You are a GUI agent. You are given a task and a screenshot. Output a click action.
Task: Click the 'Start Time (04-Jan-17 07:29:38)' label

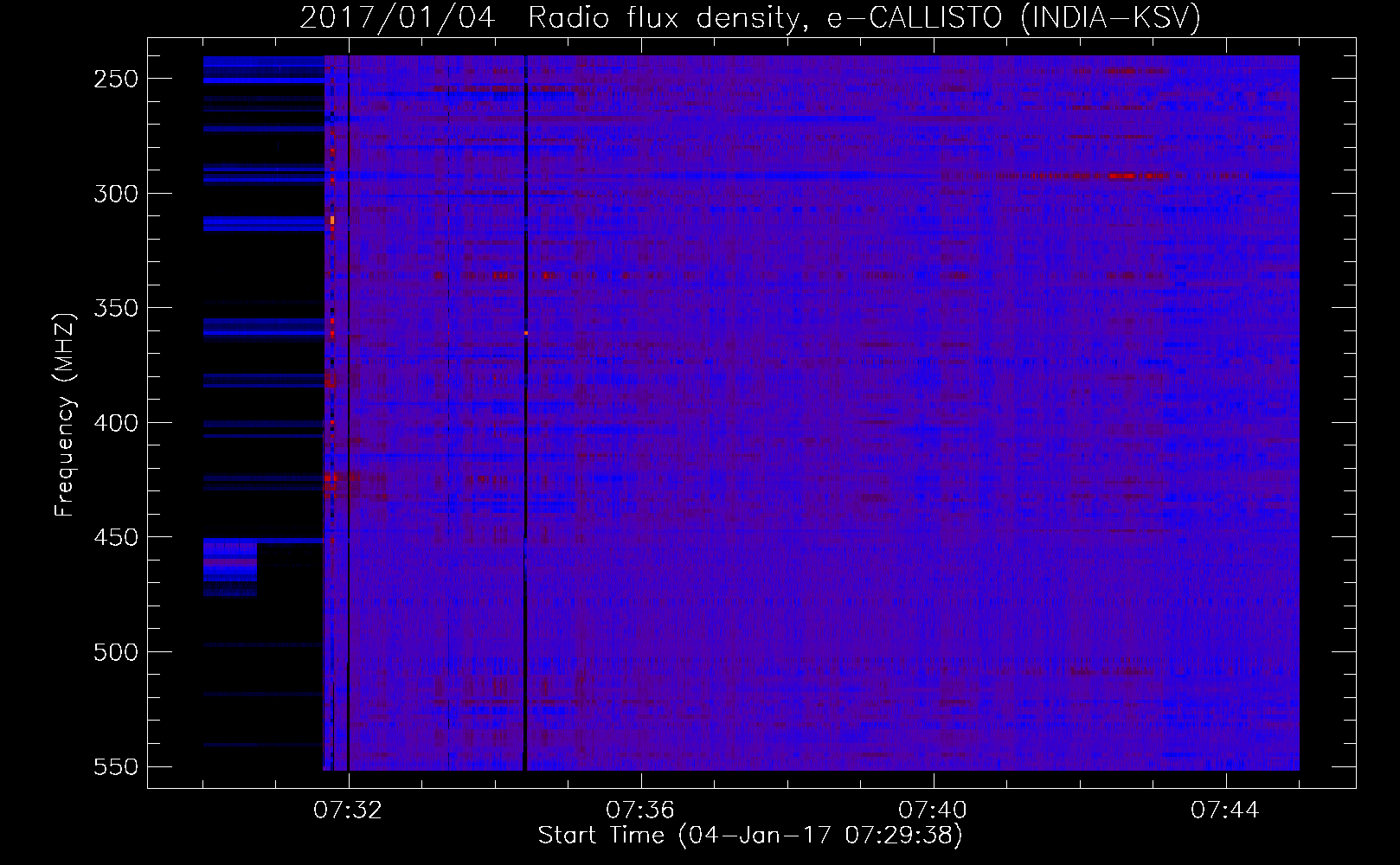point(750,836)
